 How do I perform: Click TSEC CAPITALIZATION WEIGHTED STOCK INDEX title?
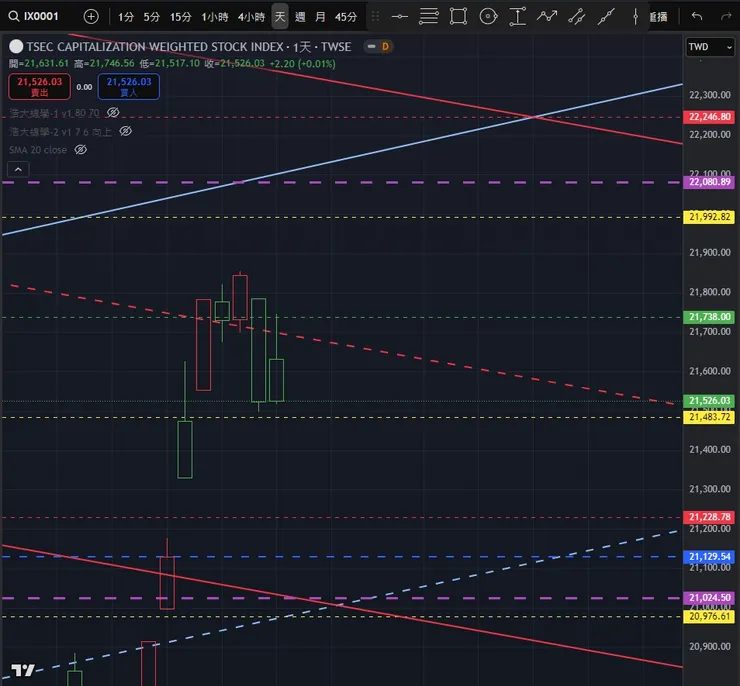(x=154, y=47)
